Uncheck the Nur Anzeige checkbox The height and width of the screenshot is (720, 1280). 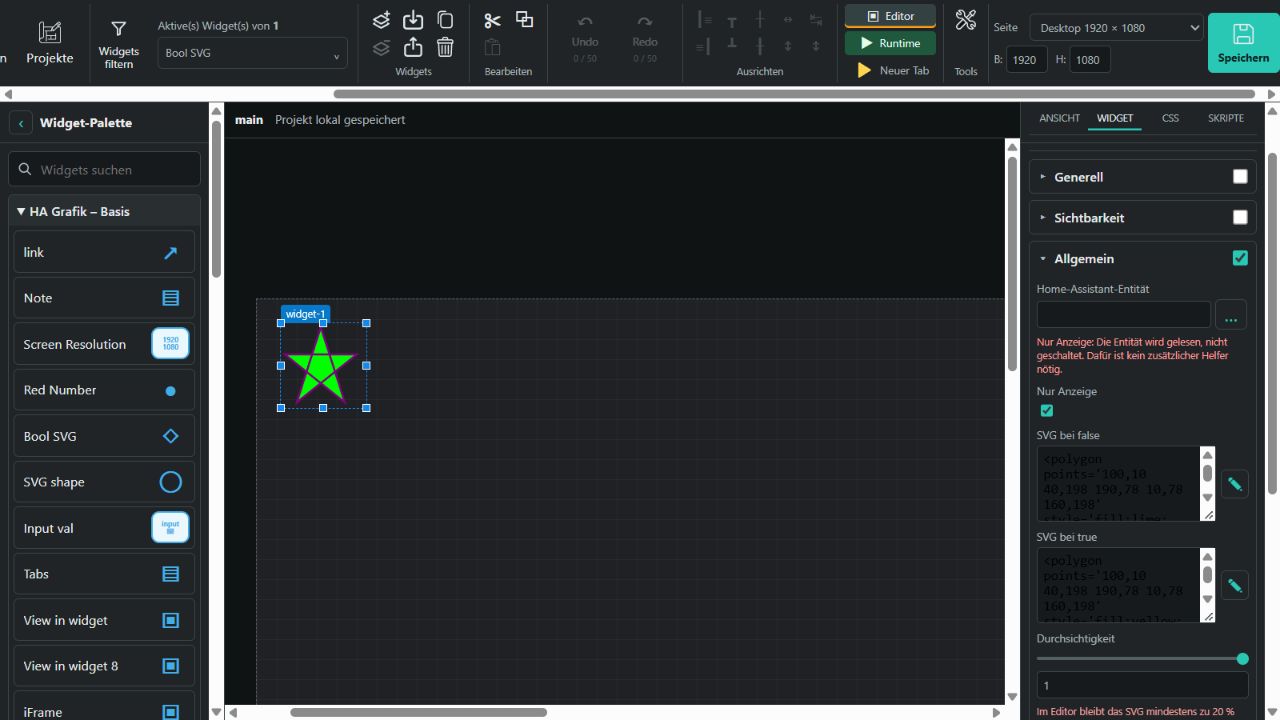pyautogui.click(x=1047, y=410)
